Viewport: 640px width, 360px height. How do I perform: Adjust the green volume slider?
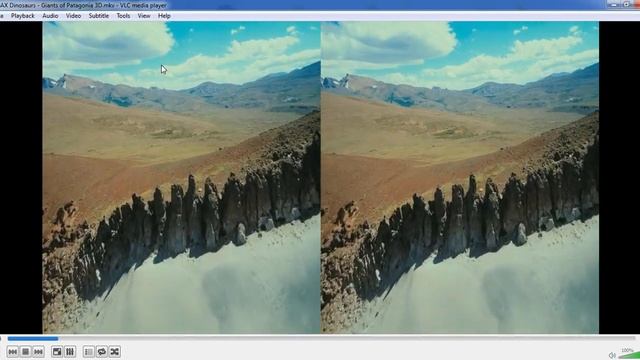[x=629, y=355]
